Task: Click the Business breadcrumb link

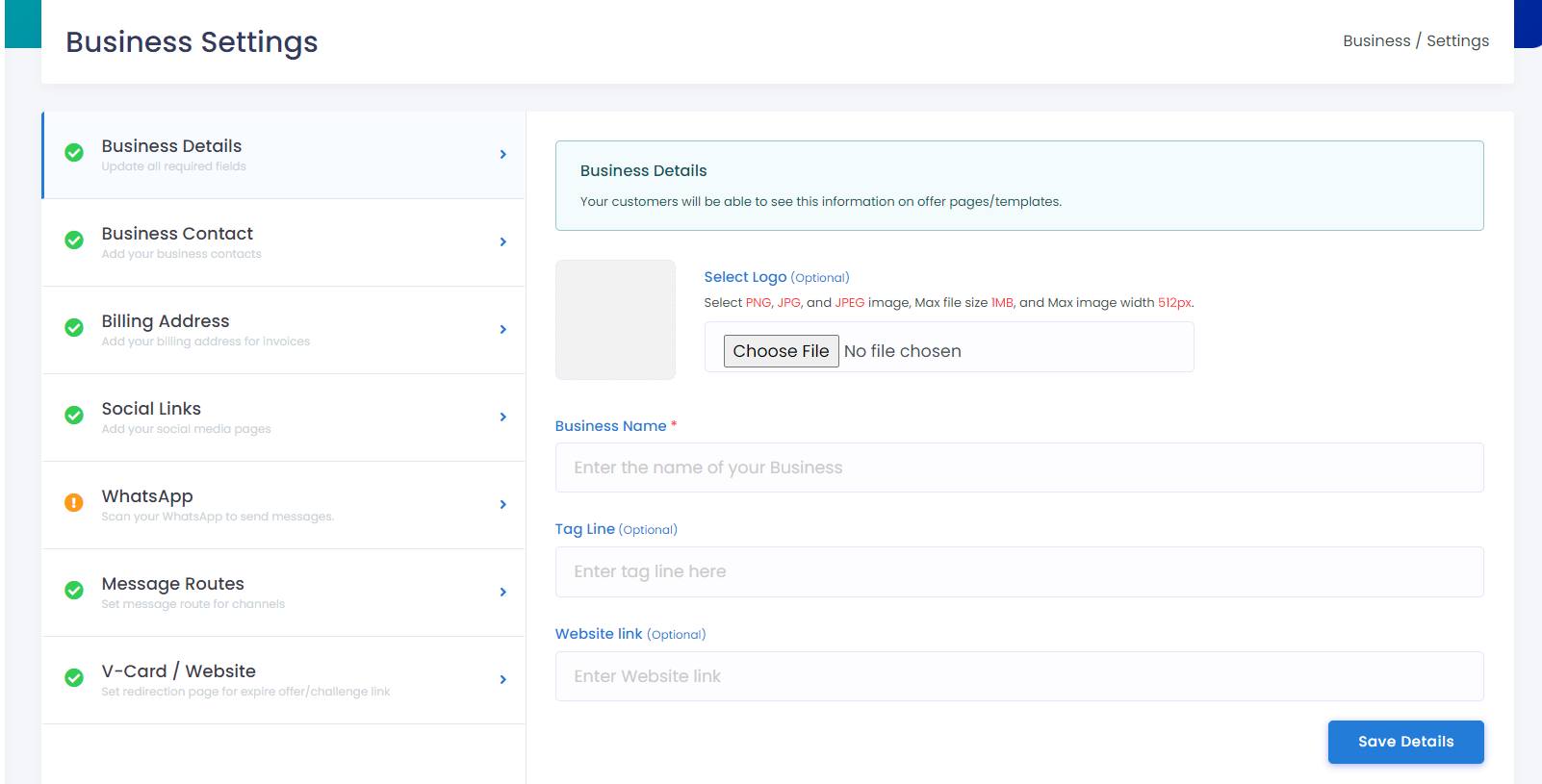Action: coord(1376,40)
